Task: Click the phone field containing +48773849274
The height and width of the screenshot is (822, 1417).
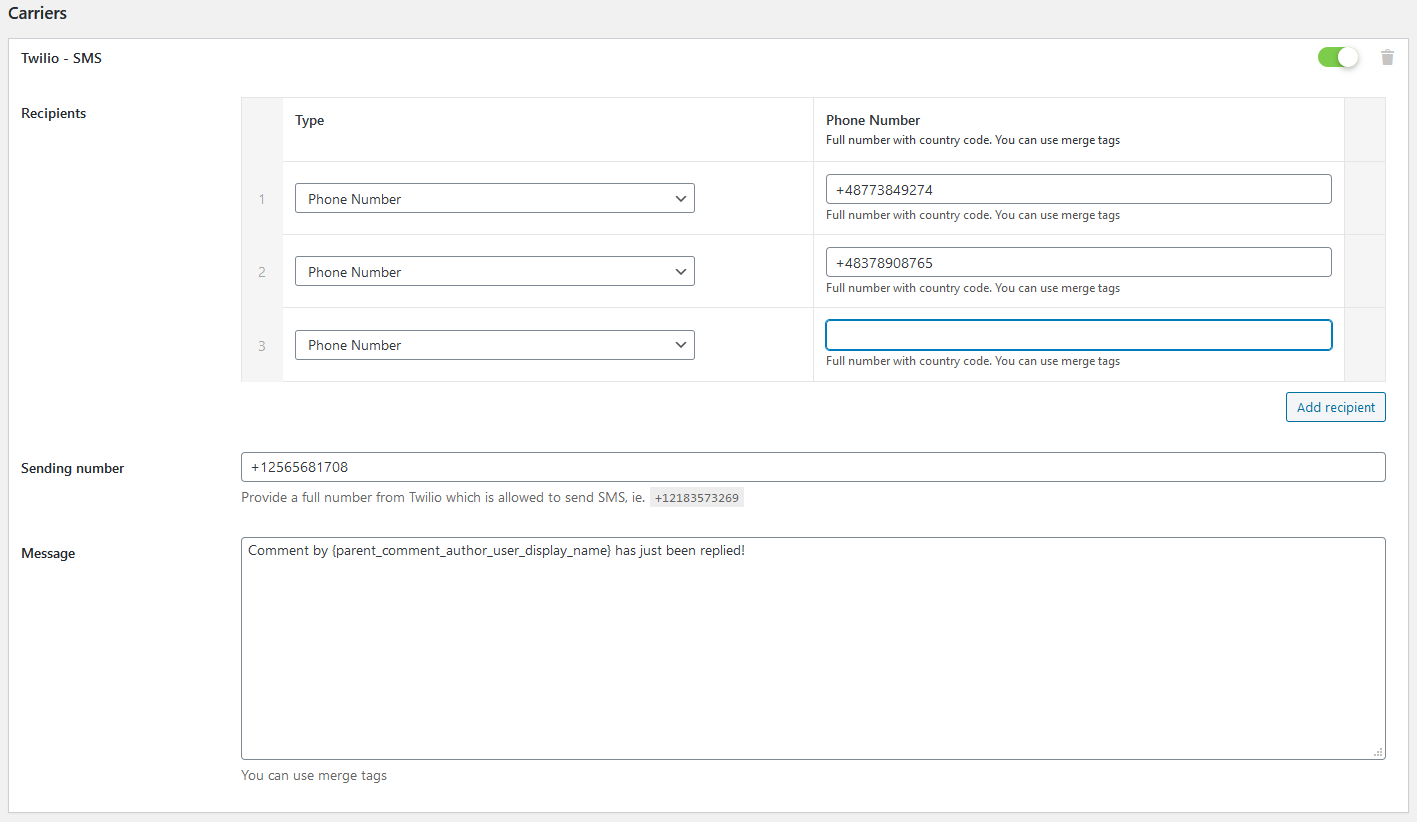Action: 1078,190
